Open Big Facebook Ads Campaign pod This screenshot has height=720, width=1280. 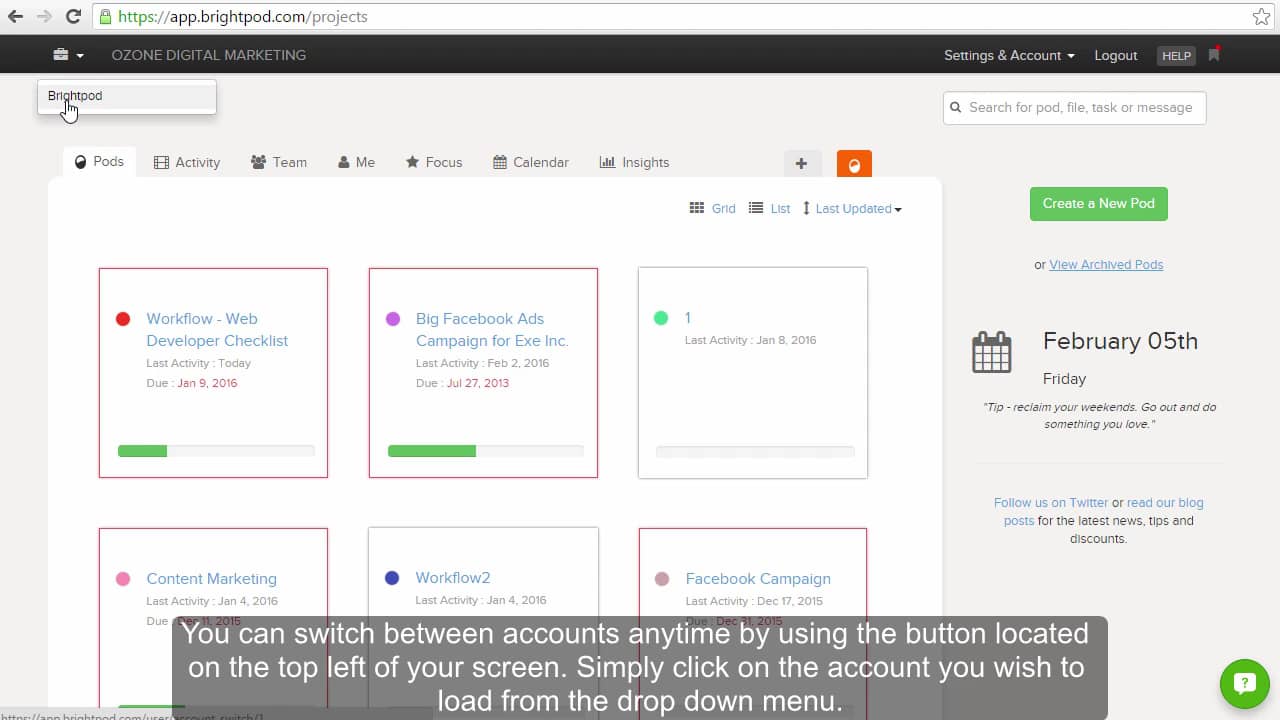tap(492, 329)
